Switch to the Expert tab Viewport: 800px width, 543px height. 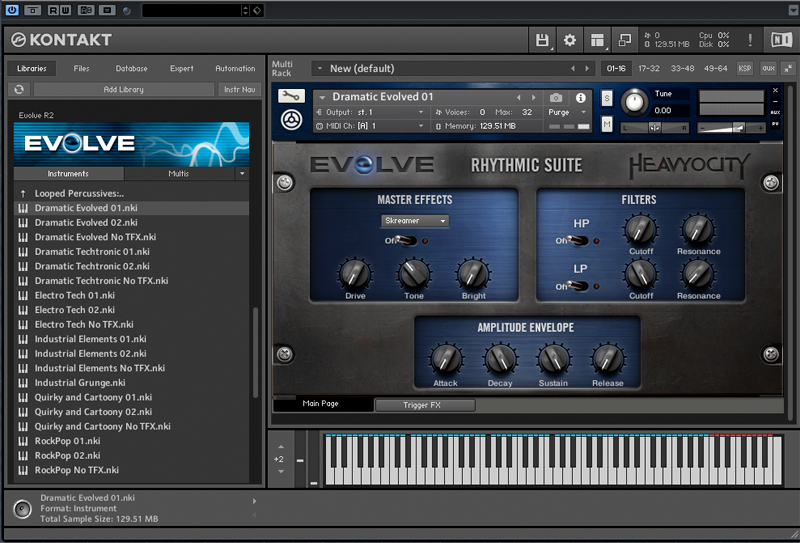[x=182, y=68]
